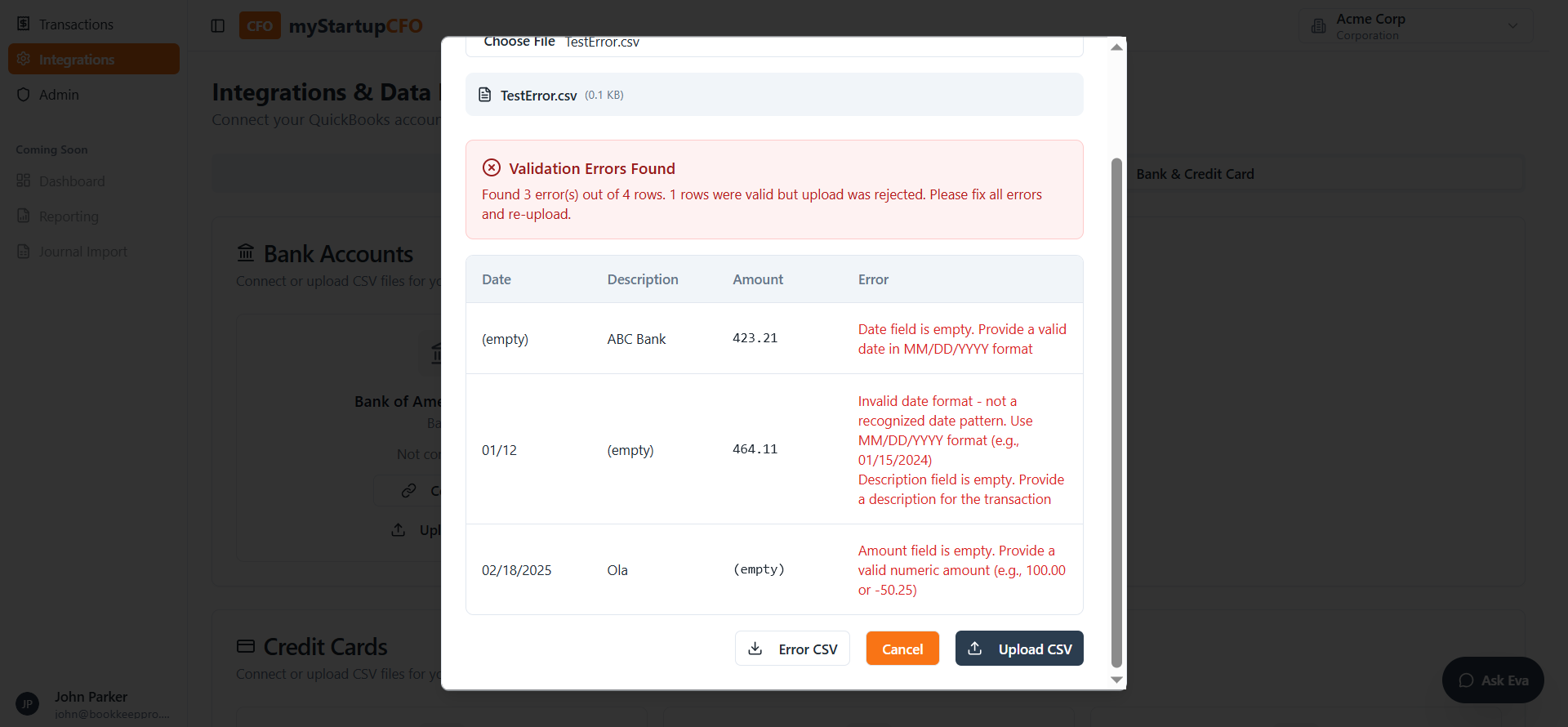Open the Admin sidebar section

[x=59, y=95]
